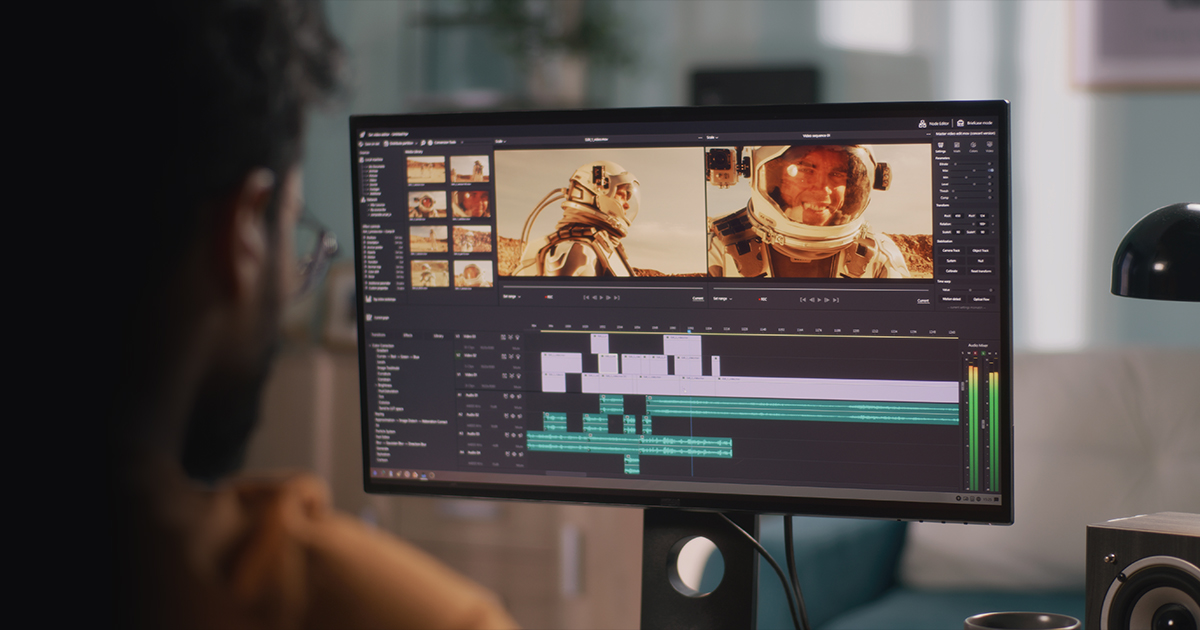Viewport: 1200px width, 630px height.
Task: Open the Scale dropdown above the left viewer
Action: (500, 140)
